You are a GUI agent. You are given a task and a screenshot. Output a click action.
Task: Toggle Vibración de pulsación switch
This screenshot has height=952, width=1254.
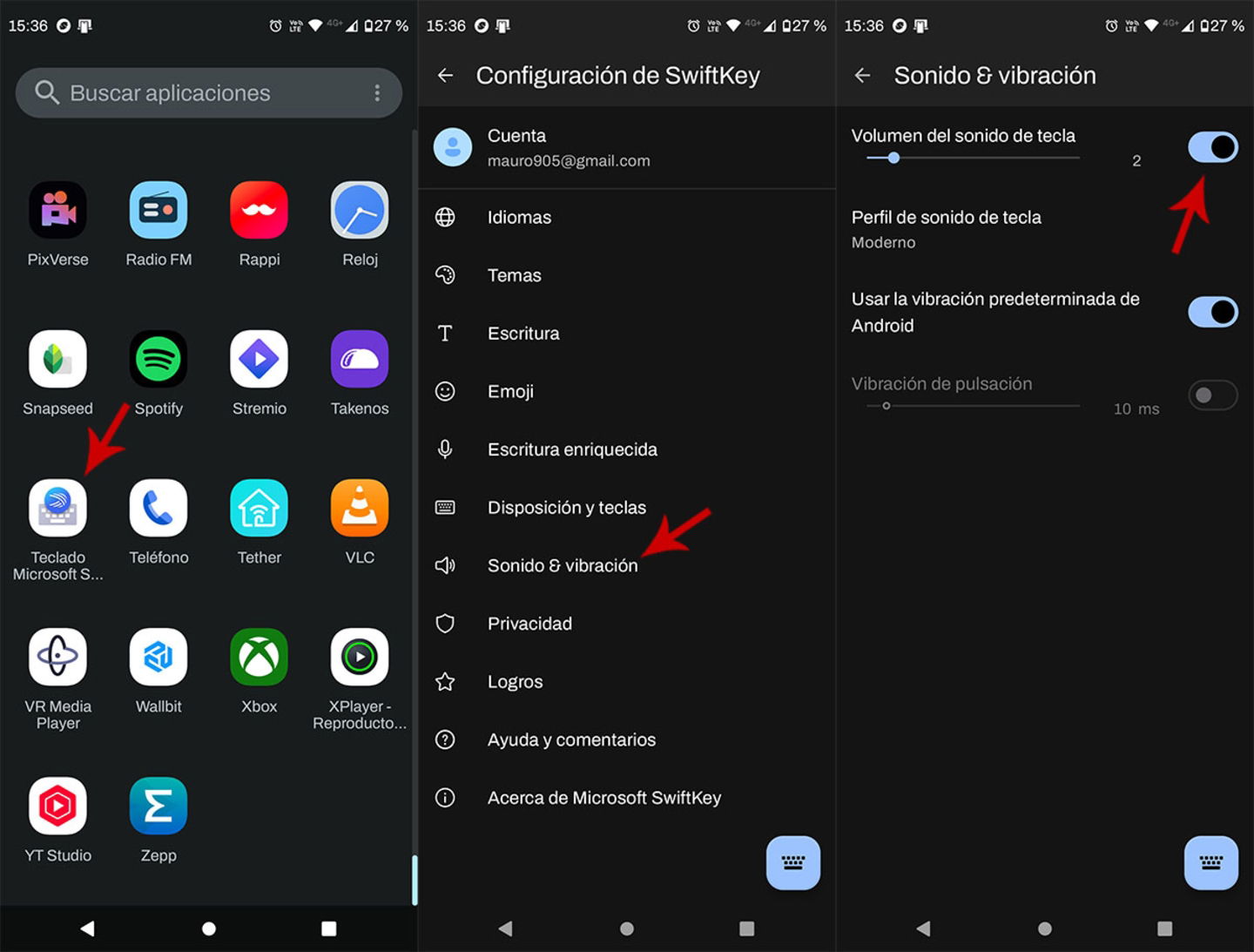1212,395
